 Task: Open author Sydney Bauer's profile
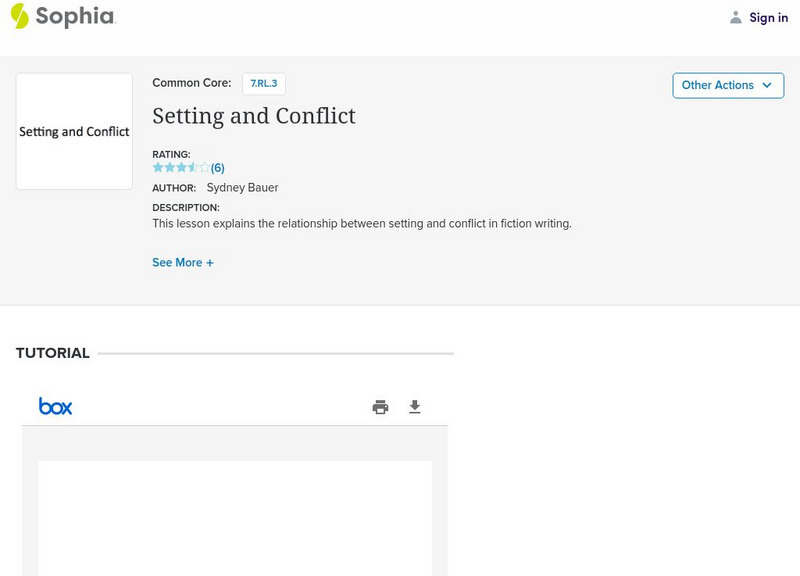coord(242,188)
